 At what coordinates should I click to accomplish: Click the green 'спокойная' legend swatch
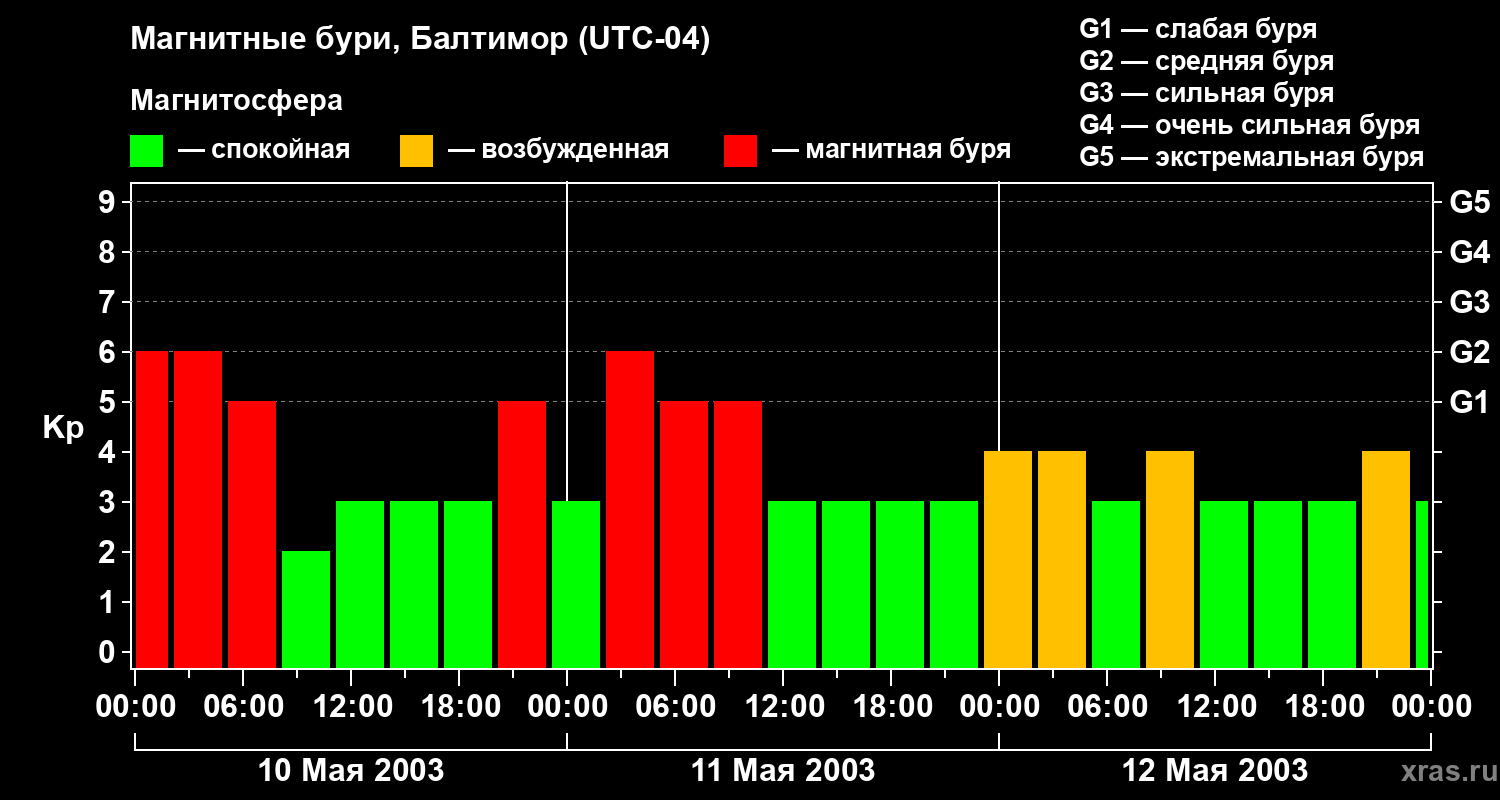click(146, 151)
